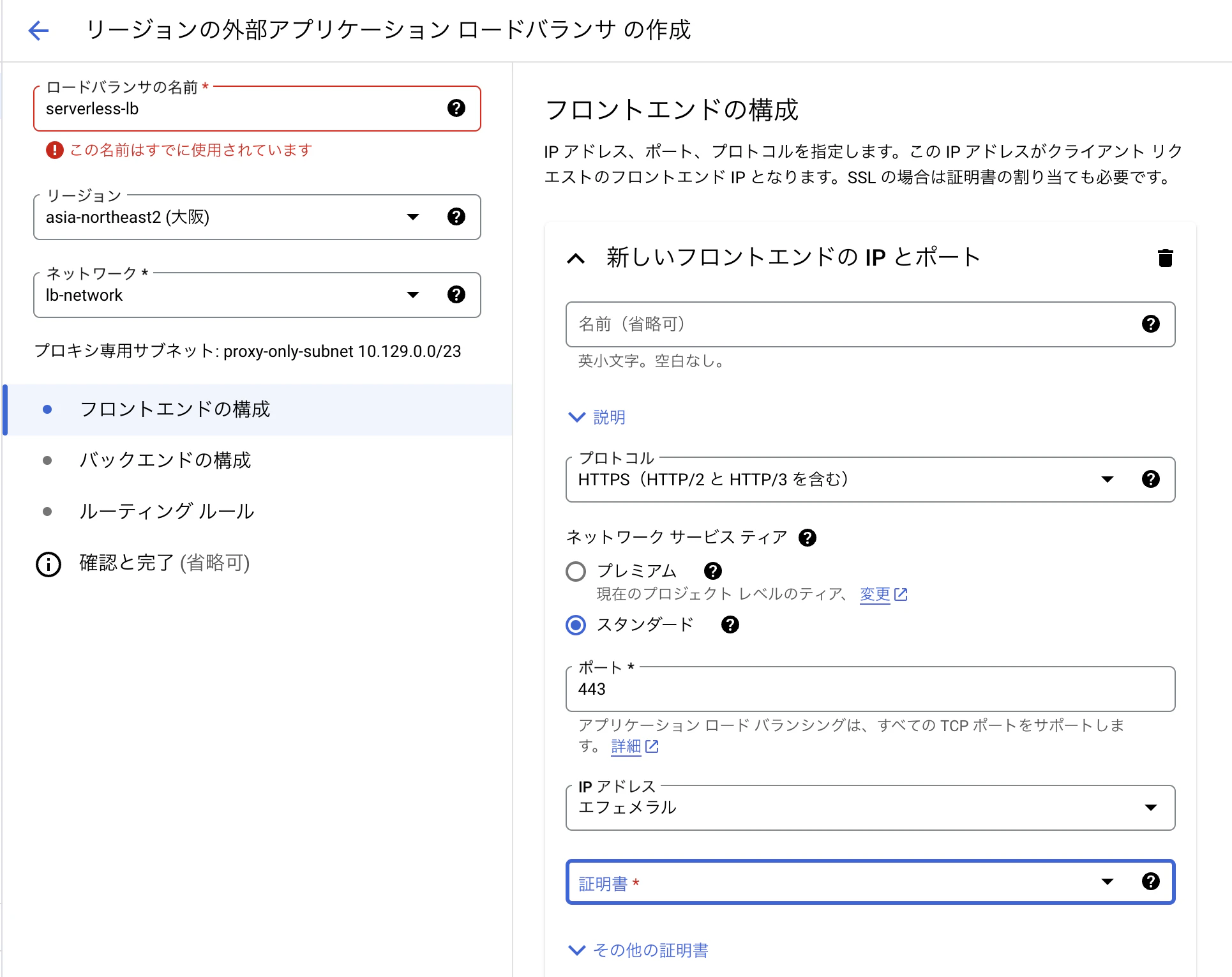
Task: Click the back arrow to leave creation page
Action: tap(38, 30)
